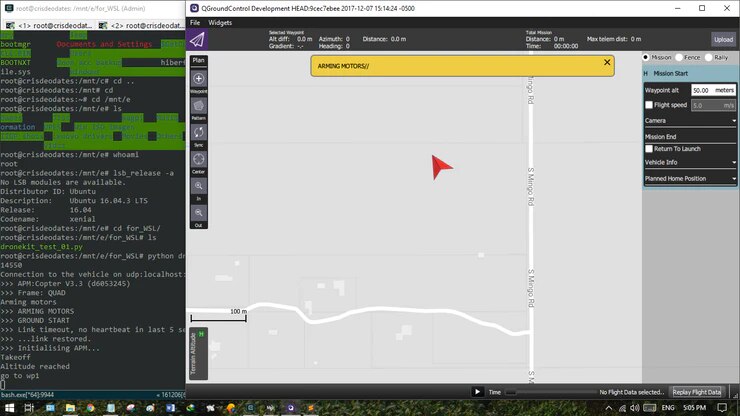Click the ENG language indicator

pyautogui.click(x=668, y=408)
